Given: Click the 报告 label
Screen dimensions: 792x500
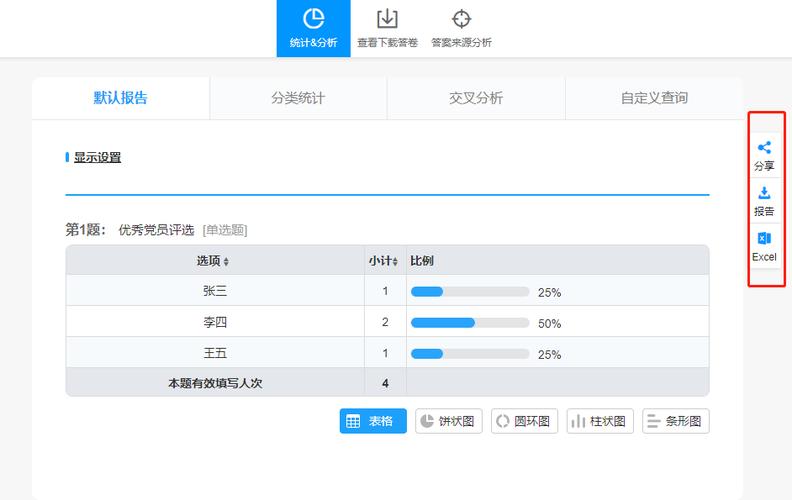Looking at the screenshot, I should coord(764,211).
